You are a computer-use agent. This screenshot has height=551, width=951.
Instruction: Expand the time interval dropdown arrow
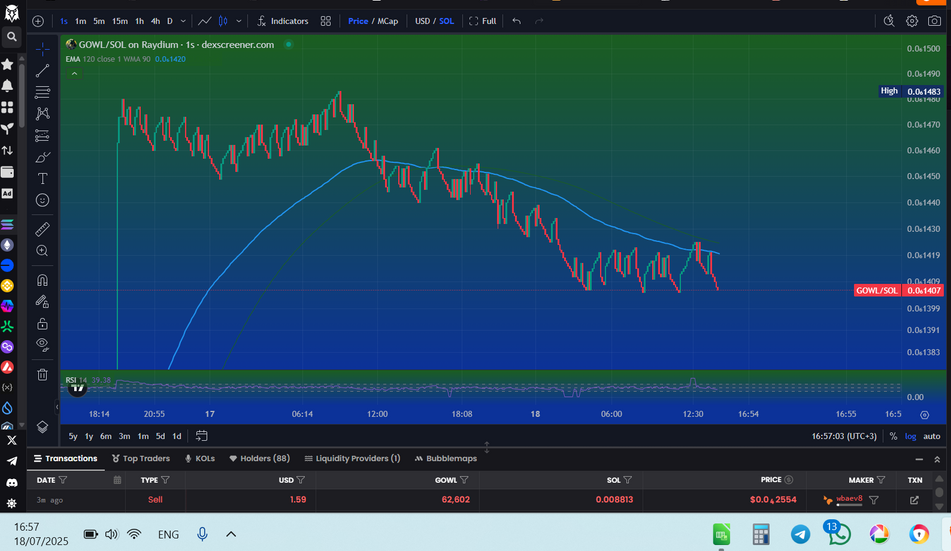point(183,21)
